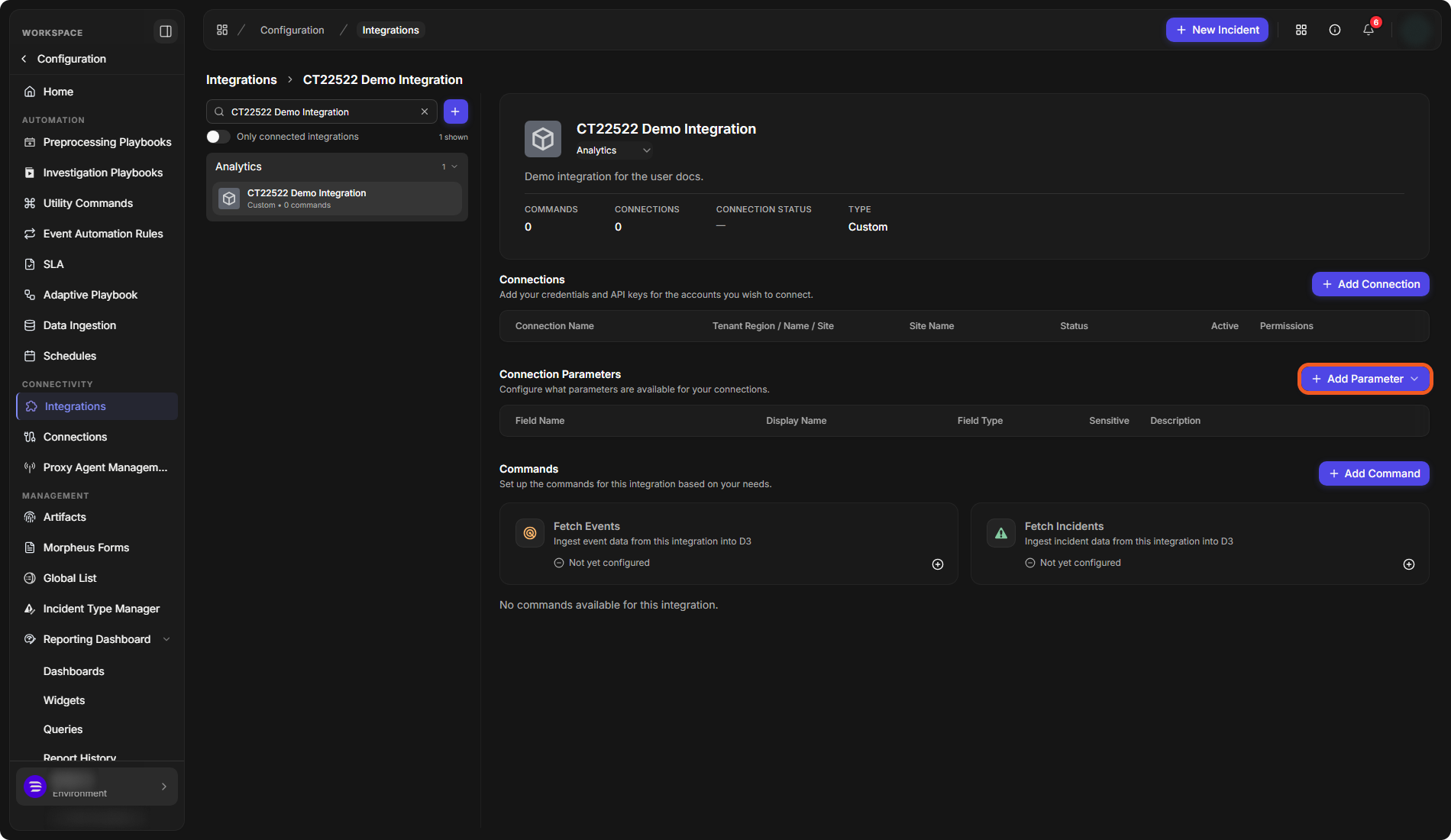The width and height of the screenshot is (1451, 840).
Task: Open Investigation Playbooks
Action: point(97,173)
